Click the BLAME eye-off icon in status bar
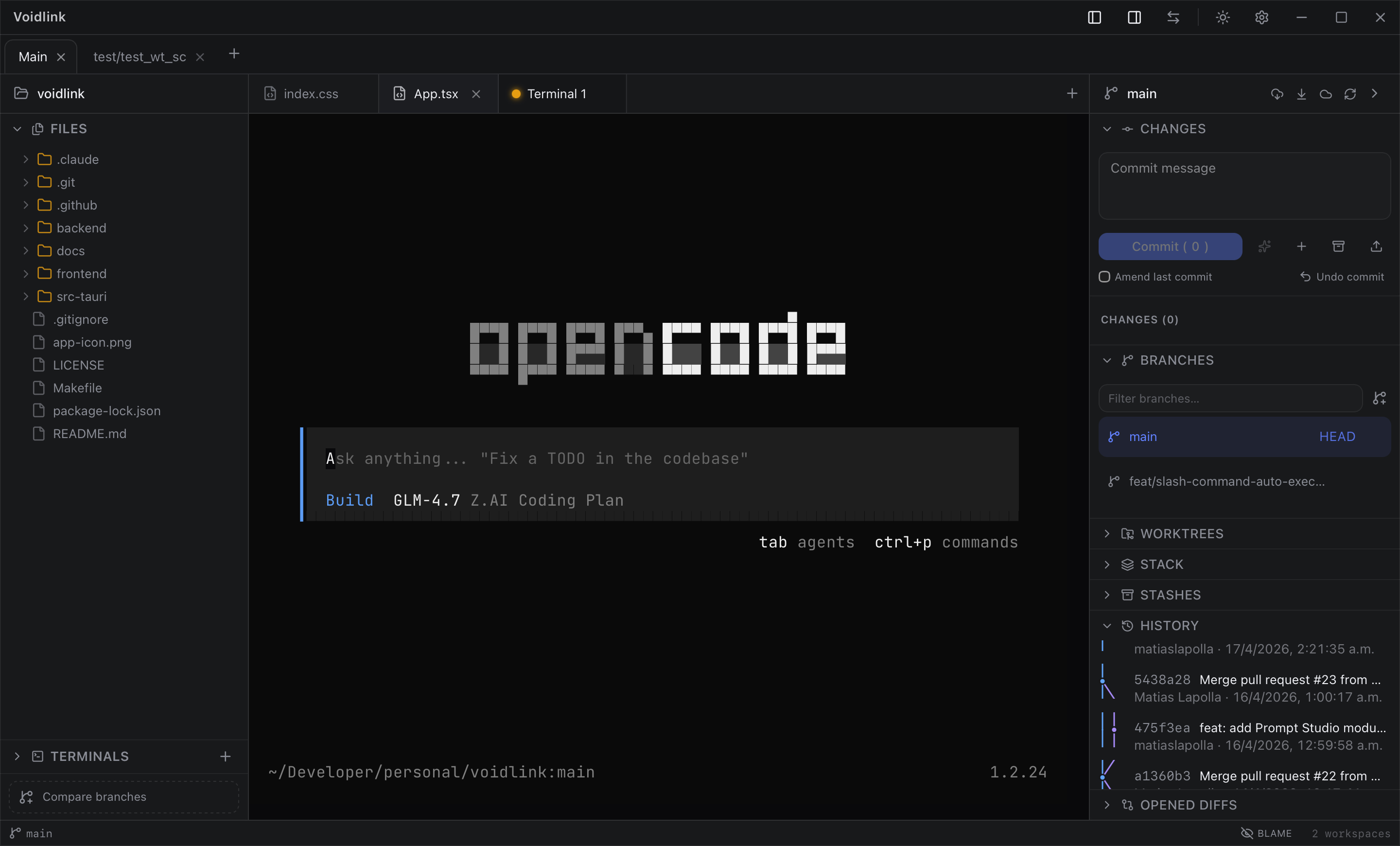Viewport: 1400px width, 846px height. coord(1246,833)
